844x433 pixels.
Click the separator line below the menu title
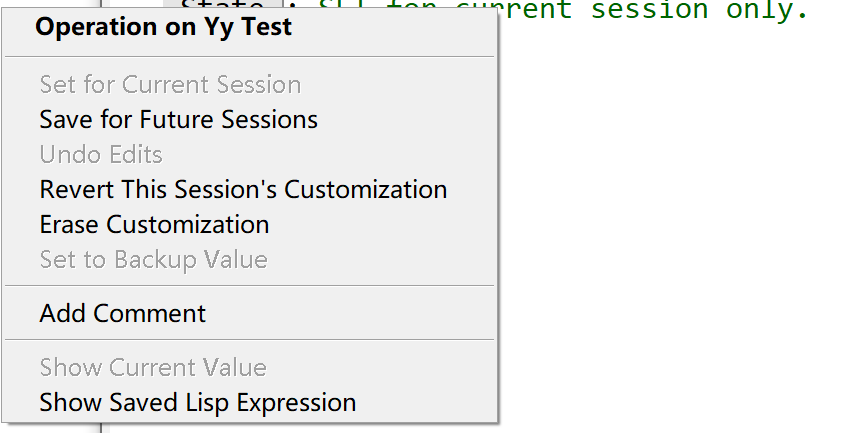click(249, 57)
